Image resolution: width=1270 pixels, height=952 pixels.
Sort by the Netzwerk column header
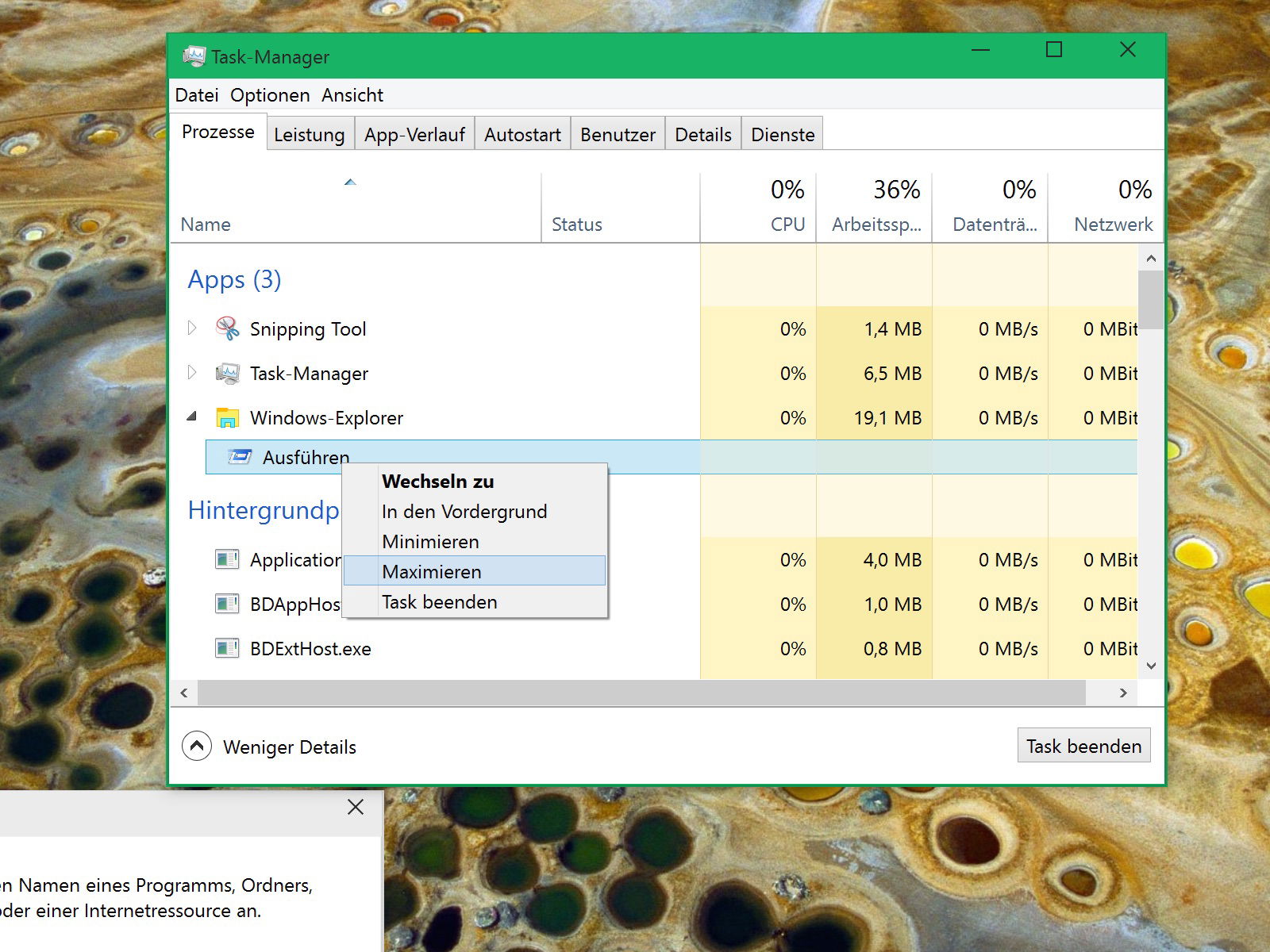click(x=1106, y=208)
